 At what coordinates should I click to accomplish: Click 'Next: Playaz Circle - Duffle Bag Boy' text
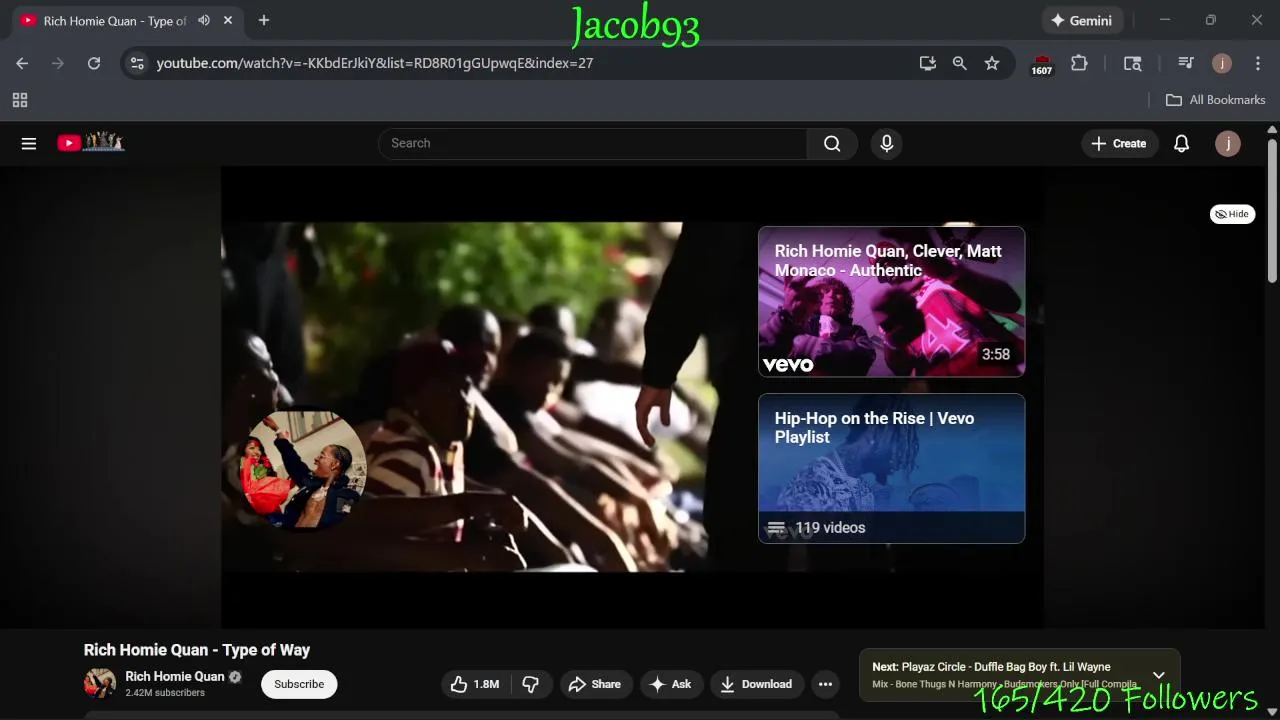991,667
